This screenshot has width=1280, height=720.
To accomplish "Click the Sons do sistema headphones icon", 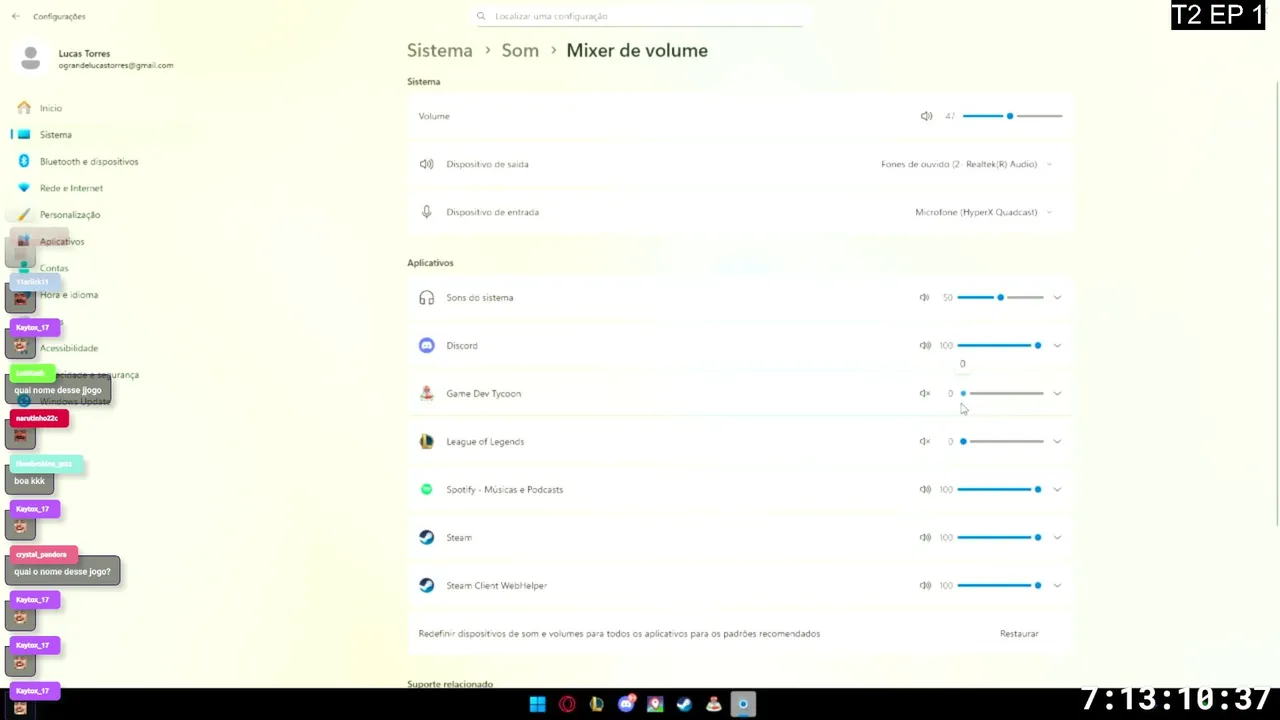I will point(427,297).
